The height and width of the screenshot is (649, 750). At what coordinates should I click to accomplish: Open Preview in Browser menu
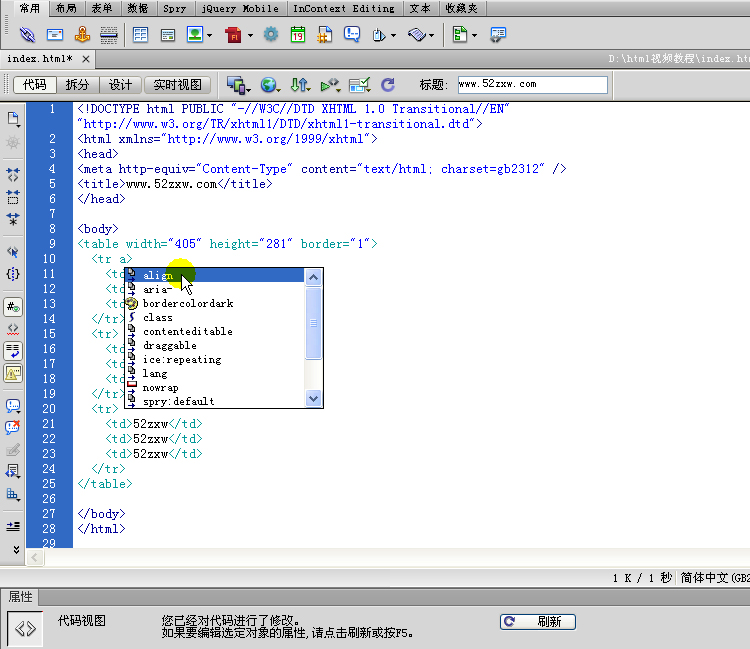[x=270, y=85]
